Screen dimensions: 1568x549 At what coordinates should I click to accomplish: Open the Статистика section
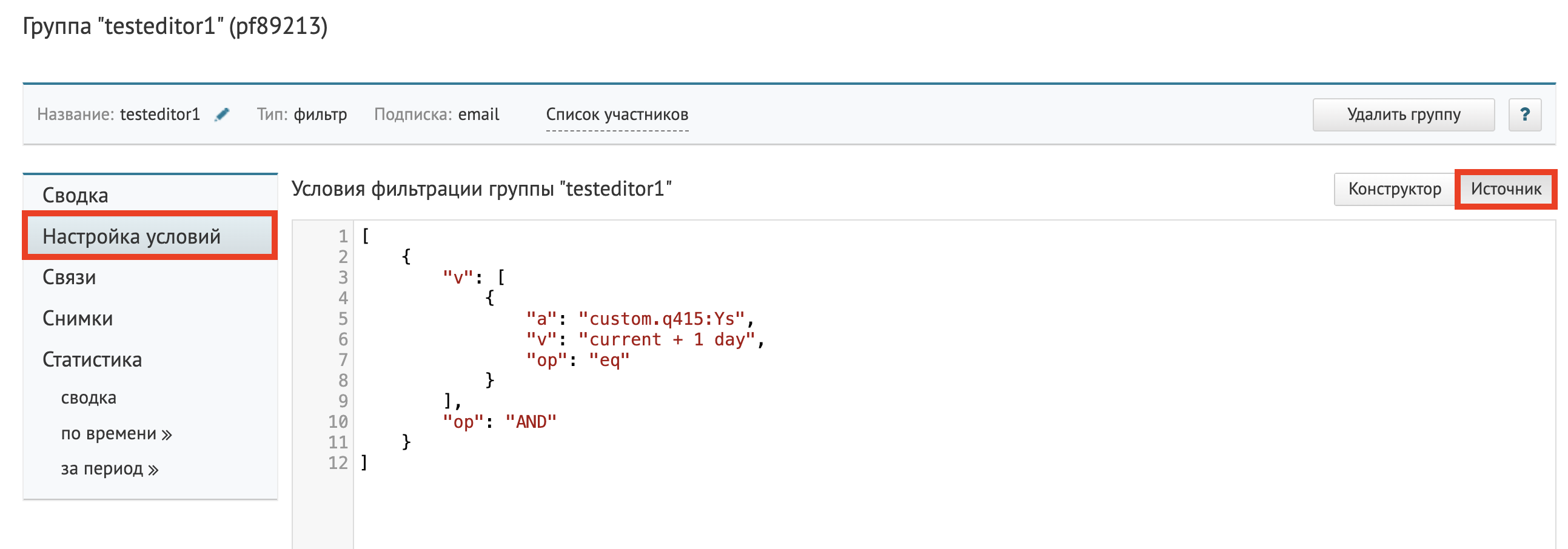click(92, 360)
